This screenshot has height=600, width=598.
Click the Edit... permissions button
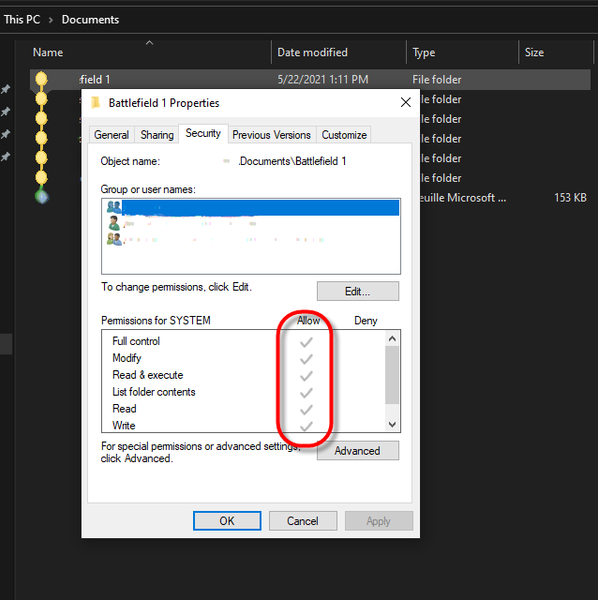click(358, 291)
